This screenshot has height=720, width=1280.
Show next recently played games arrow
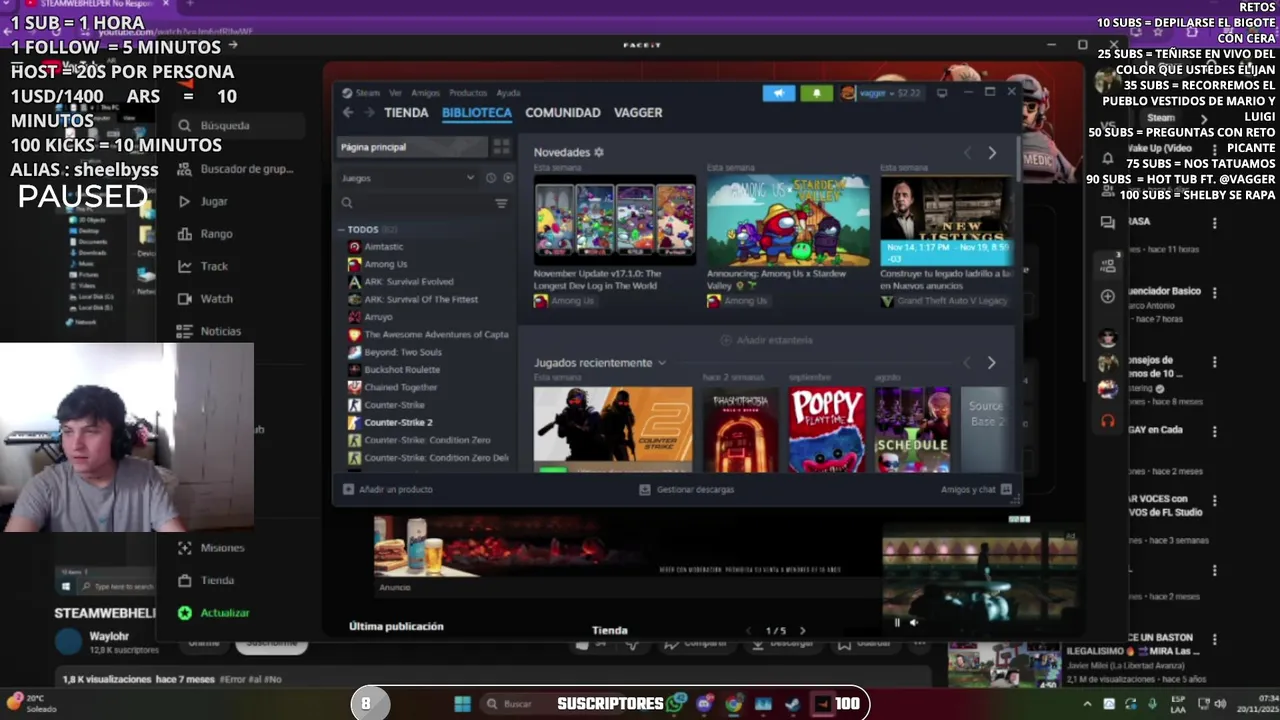click(991, 363)
